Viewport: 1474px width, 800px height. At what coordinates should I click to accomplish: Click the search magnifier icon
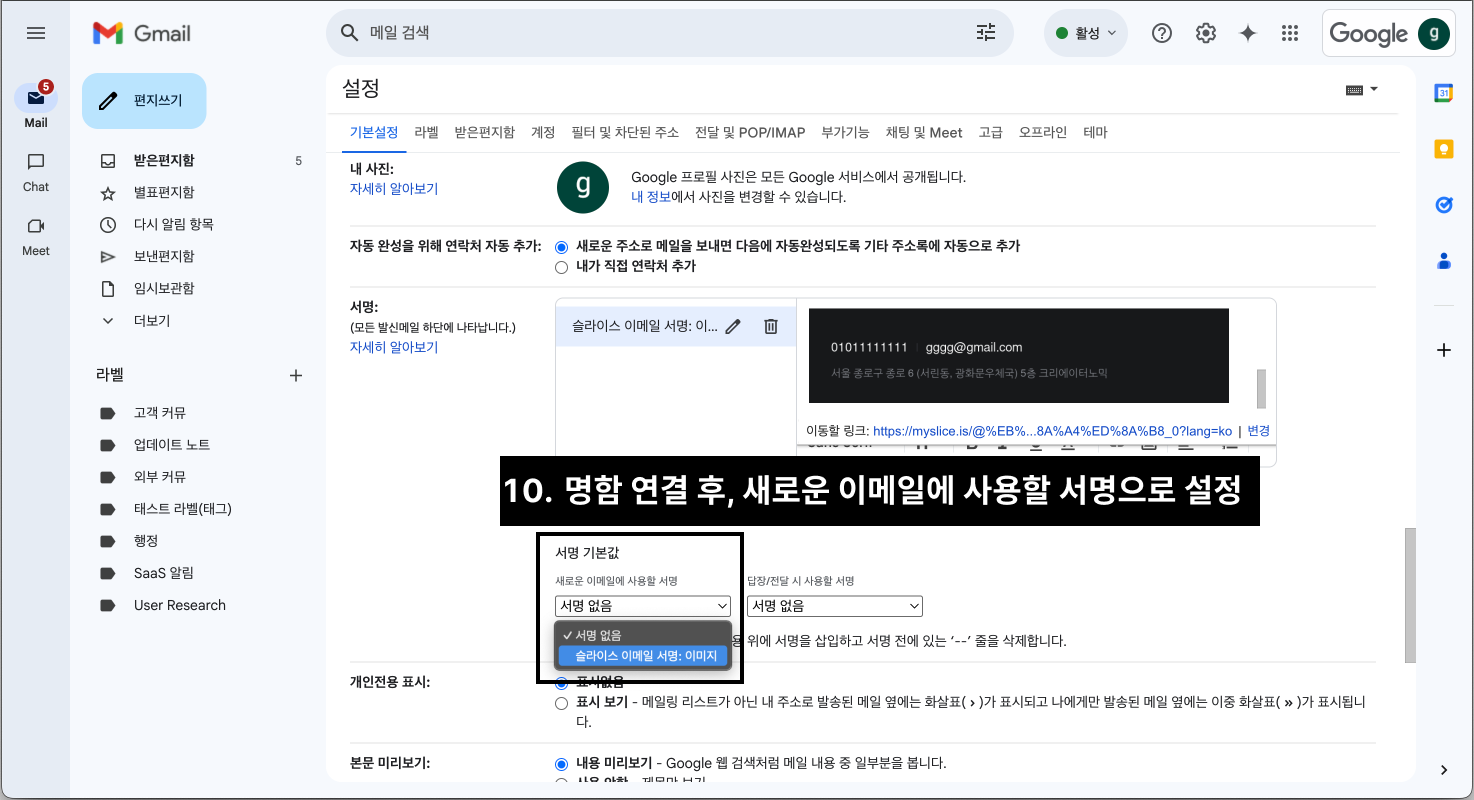[349, 33]
